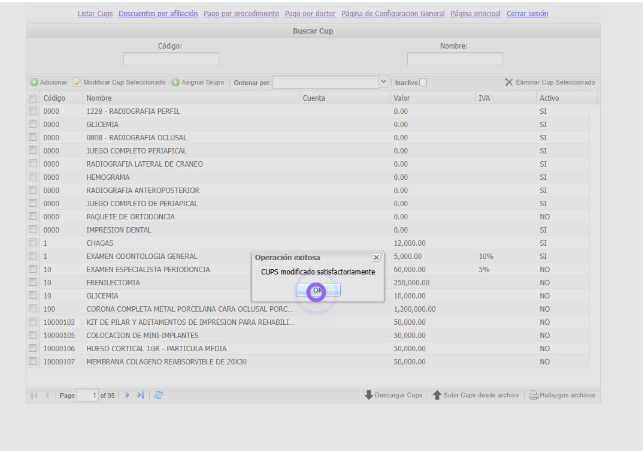Click the green Adicionar icon
The width and height of the screenshot is (643, 451).
(x=34, y=82)
